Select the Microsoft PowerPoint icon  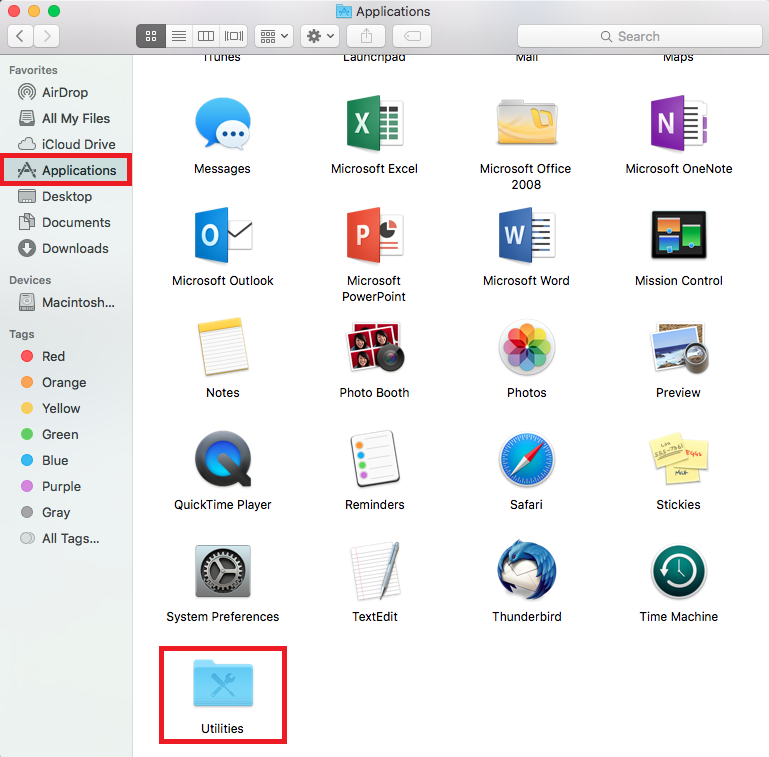tap(374, 235)
